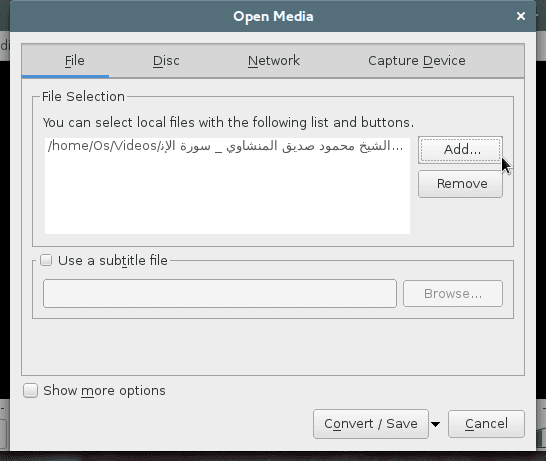The height and width of the screenshot is (461, 546).
Task: Tick Show more options checkbox
Action: 30,390
